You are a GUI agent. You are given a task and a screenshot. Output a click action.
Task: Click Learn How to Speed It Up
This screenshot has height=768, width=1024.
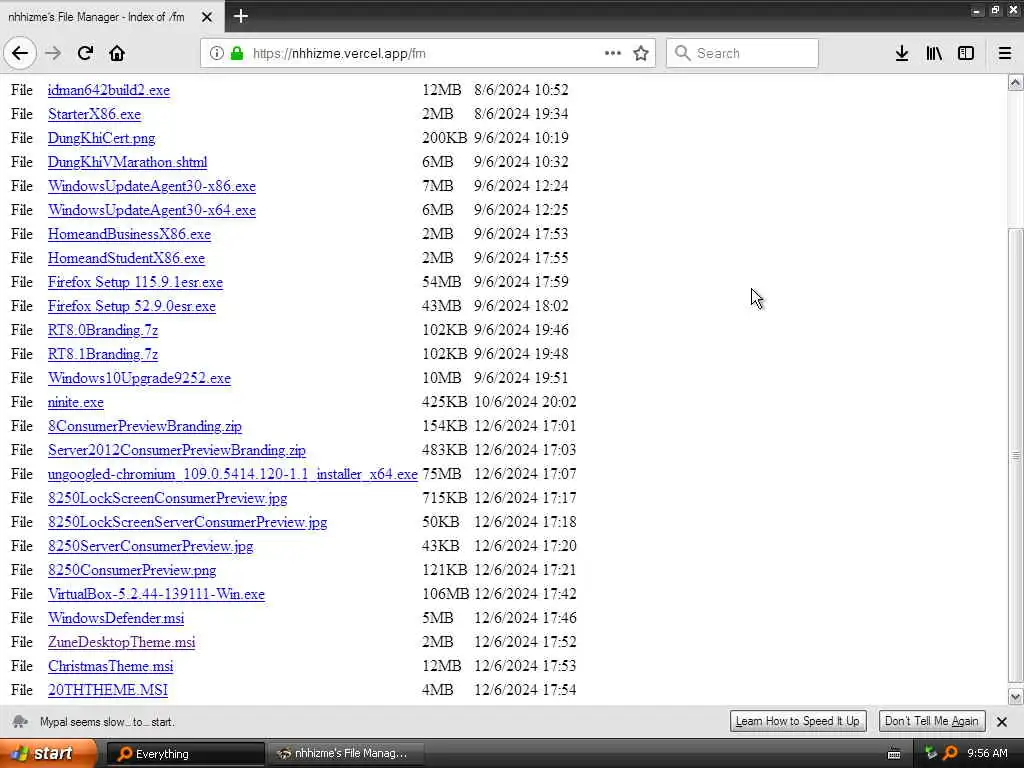[798, 721]
